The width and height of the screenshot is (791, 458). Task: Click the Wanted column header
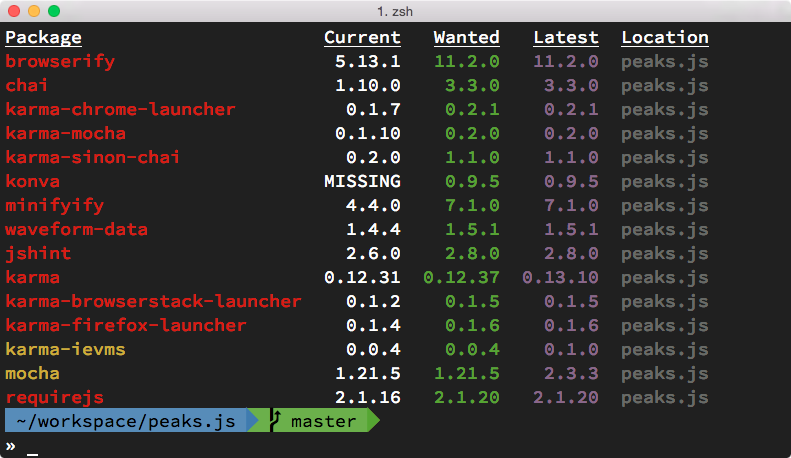[x=466, y=37]
